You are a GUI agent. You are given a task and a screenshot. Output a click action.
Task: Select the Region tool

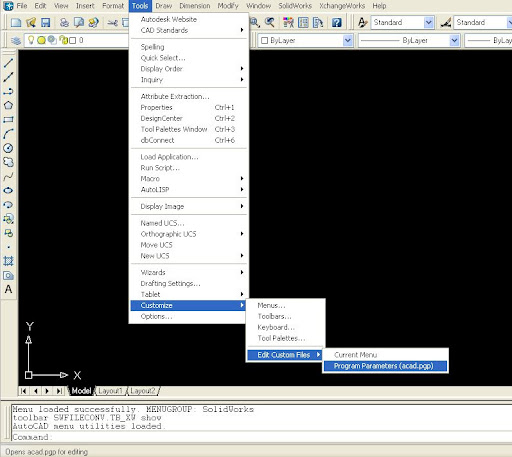[8, 275]
